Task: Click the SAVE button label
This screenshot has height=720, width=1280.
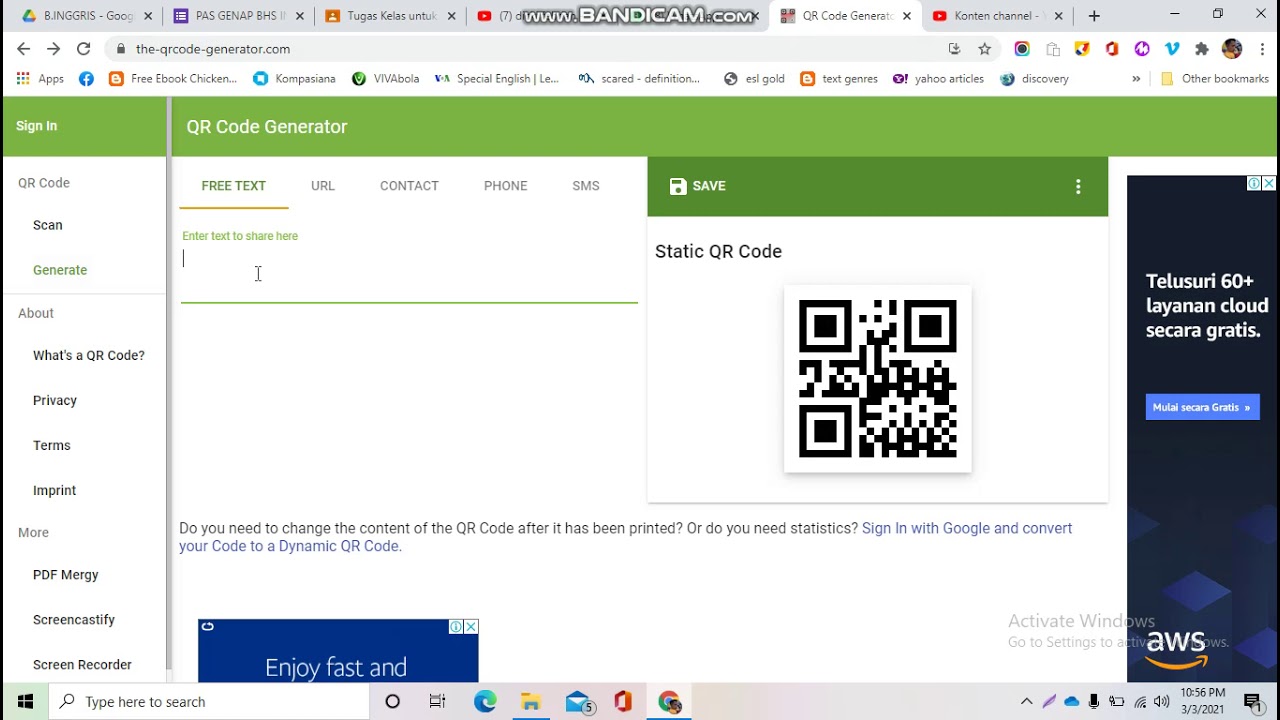Action: pos(709,186)
